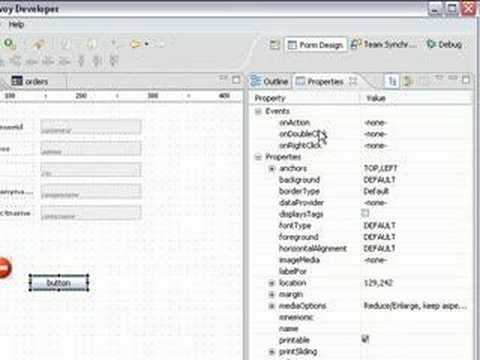480x360 pixels.
Task: Toggle the displaysTags checkbox
Action: tap(365, 213)
